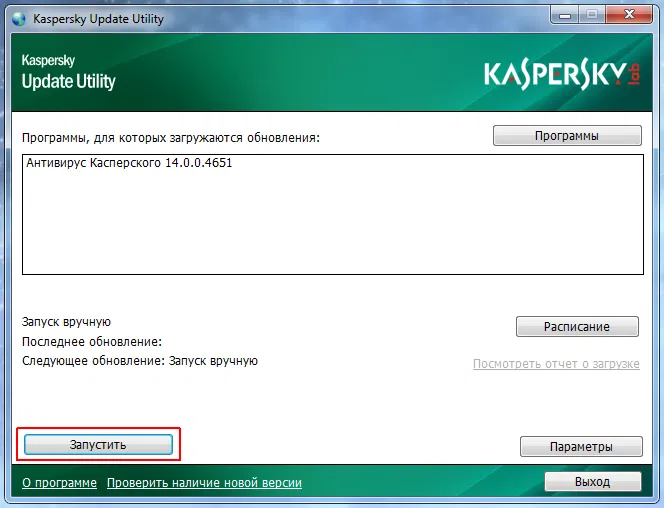Select Антивирус Касперского 14.0.0.4651 list entry
Image resolution: width=664 pixels, height=508 pixels.
coord(129,163)
